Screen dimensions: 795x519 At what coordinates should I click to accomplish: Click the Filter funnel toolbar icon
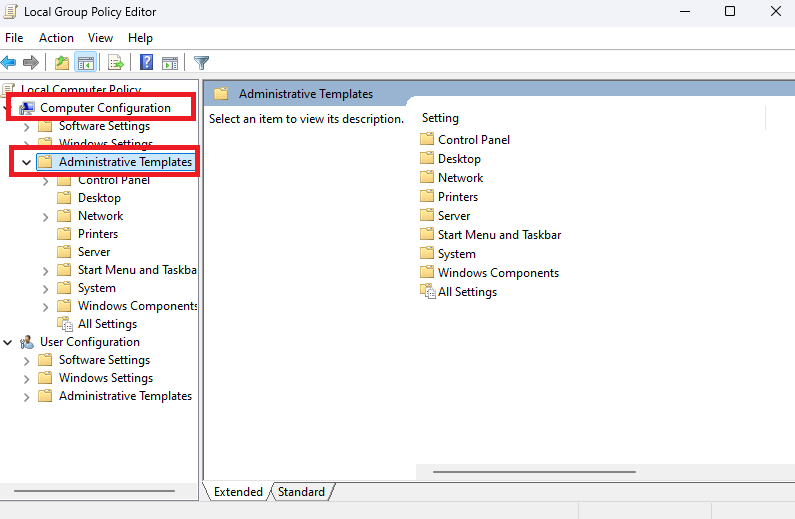tap(201, 63)
